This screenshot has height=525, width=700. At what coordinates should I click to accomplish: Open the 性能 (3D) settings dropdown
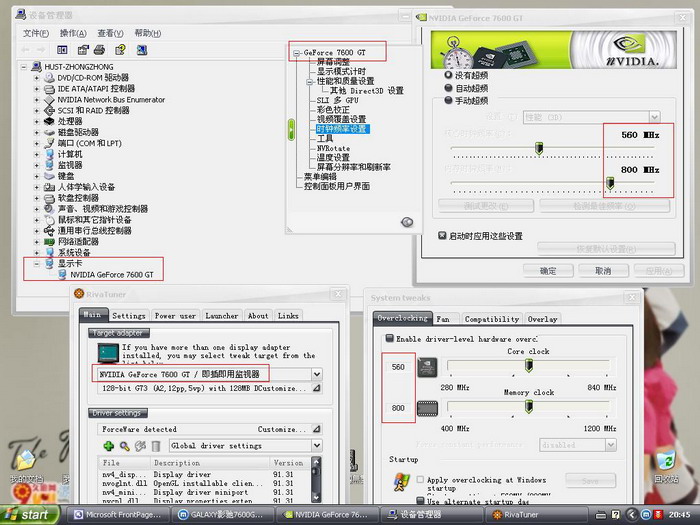654,117
